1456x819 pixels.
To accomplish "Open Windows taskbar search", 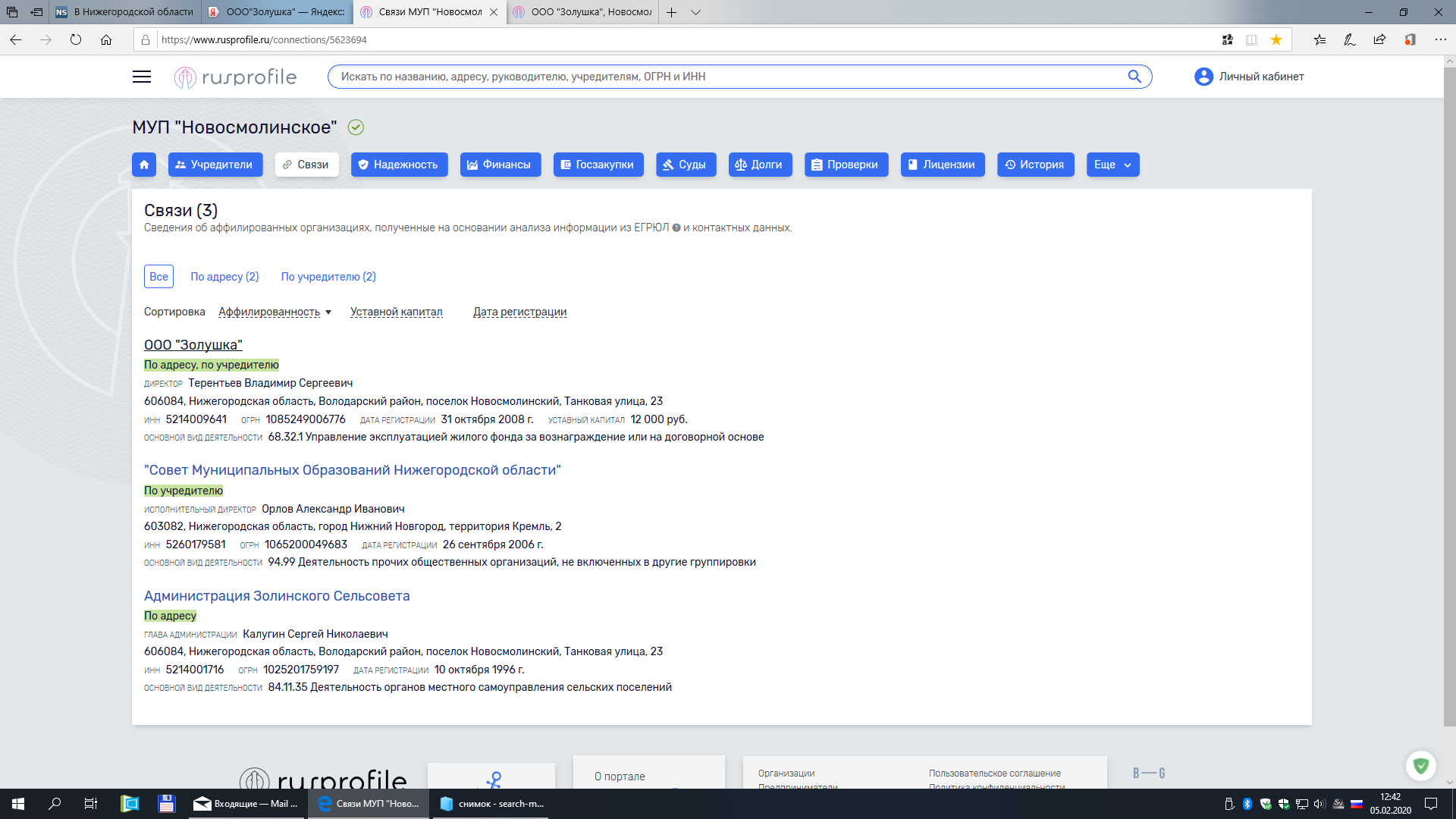I will tap(55, 804).
